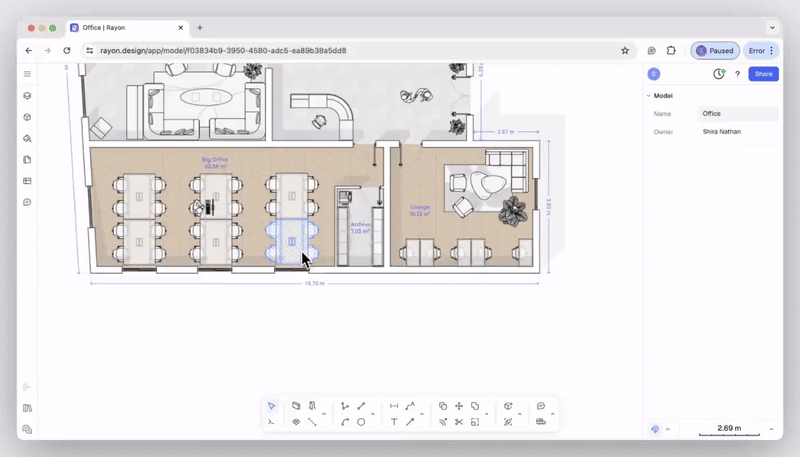Open a new browser tab
This screenshot has height=457, width=800.
coord(200,27)
